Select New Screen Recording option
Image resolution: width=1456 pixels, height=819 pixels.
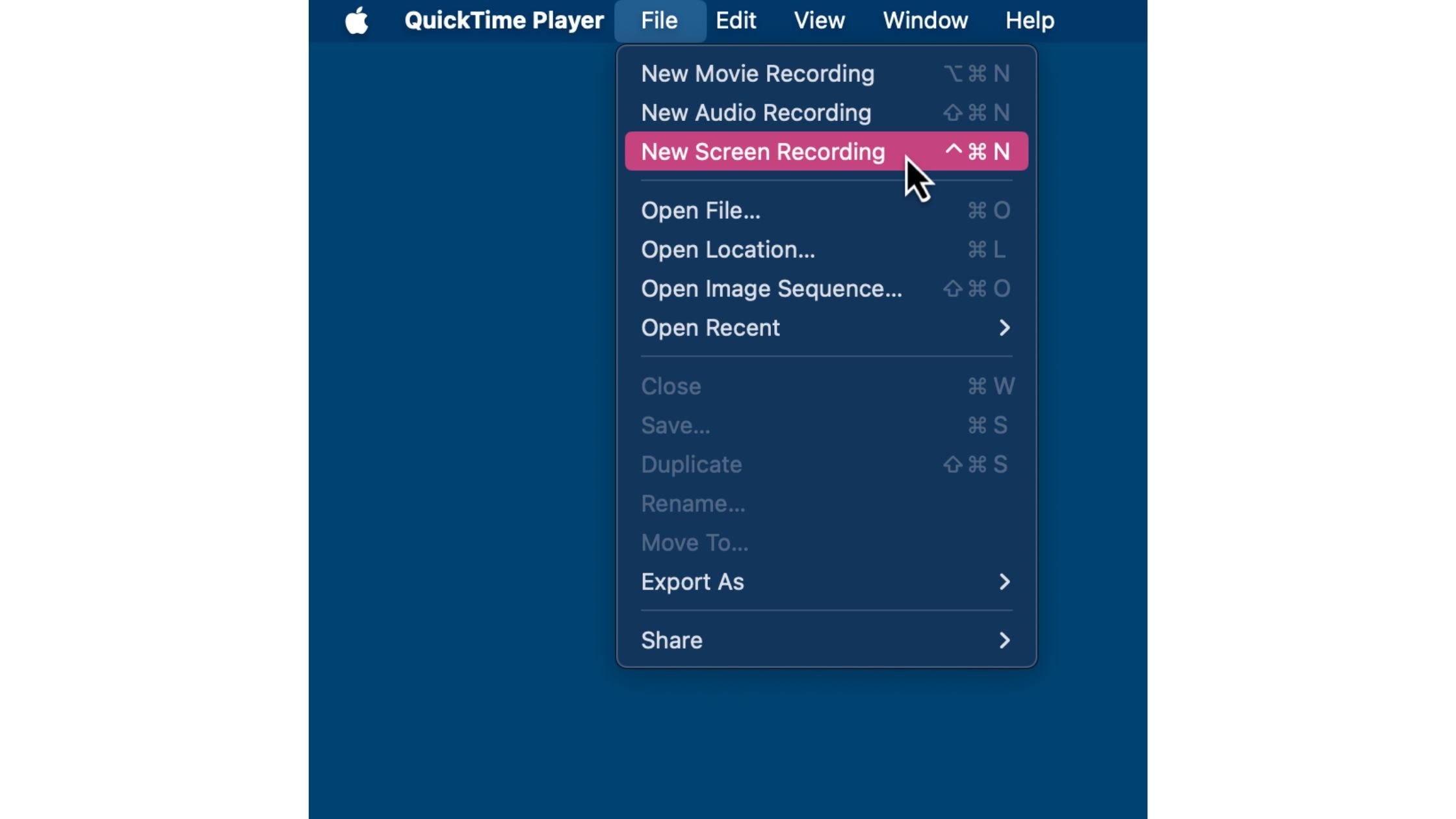[763, 151]
